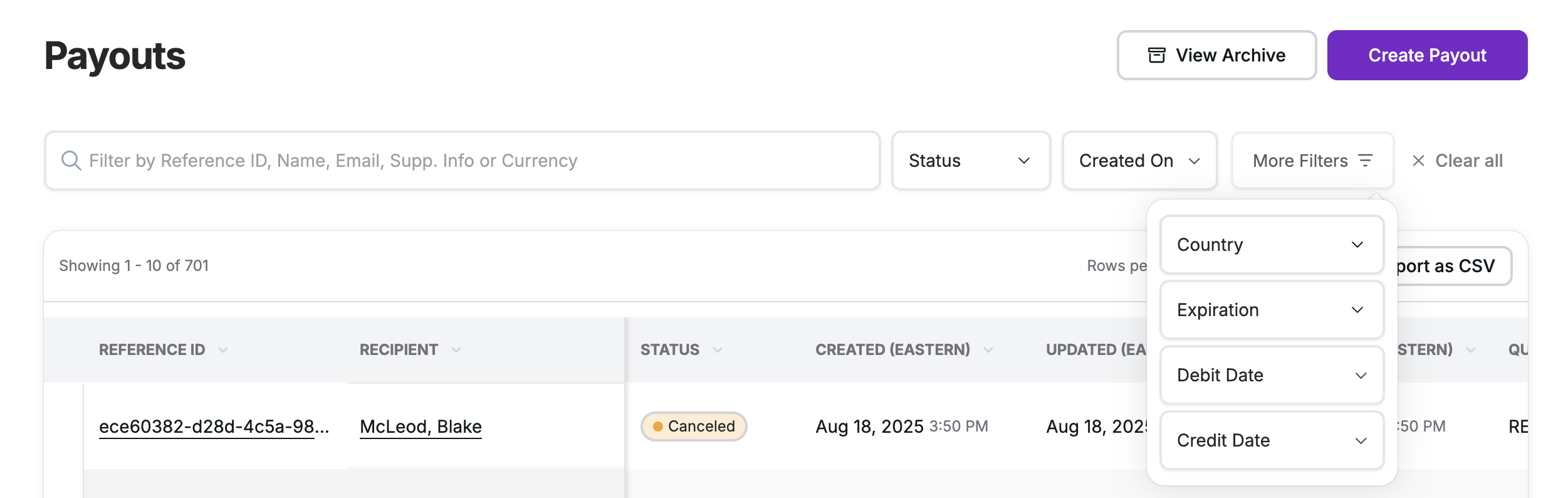
Task: Sort by Status column arrow
Action: 718,350
